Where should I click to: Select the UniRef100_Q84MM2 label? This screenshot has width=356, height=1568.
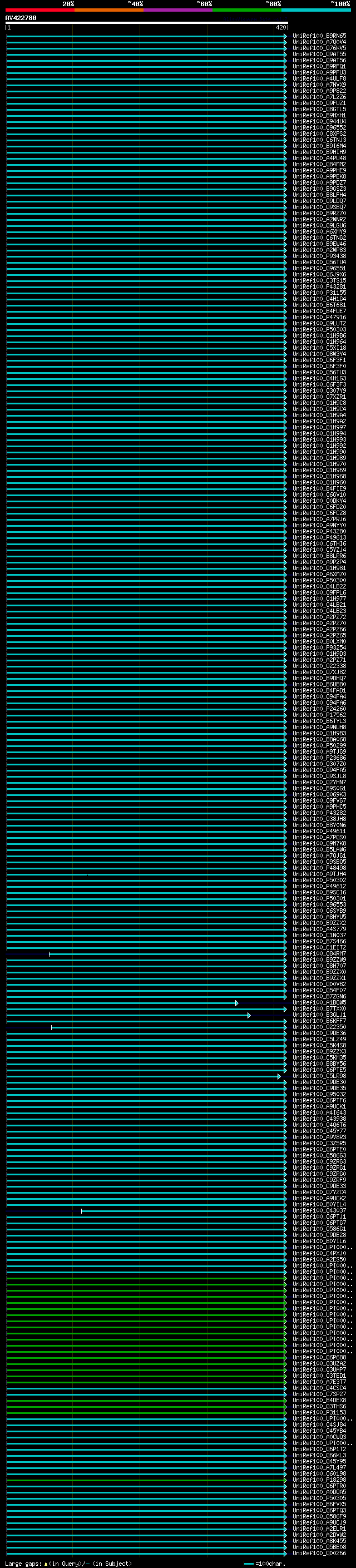(x=319, y=164)
